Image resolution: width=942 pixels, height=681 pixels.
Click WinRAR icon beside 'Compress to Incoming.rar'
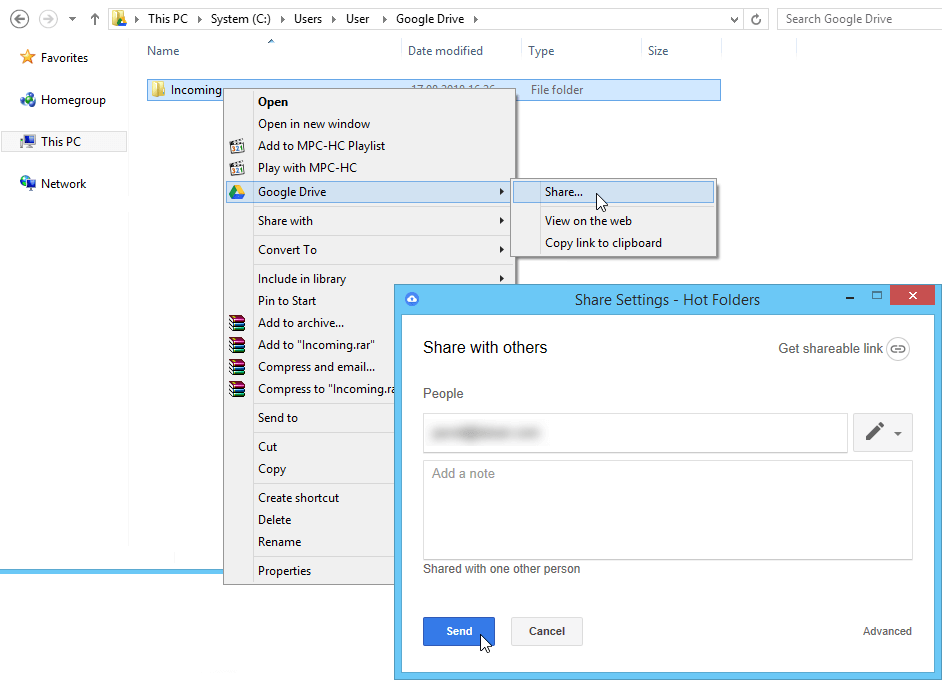(x=237, y=389)
